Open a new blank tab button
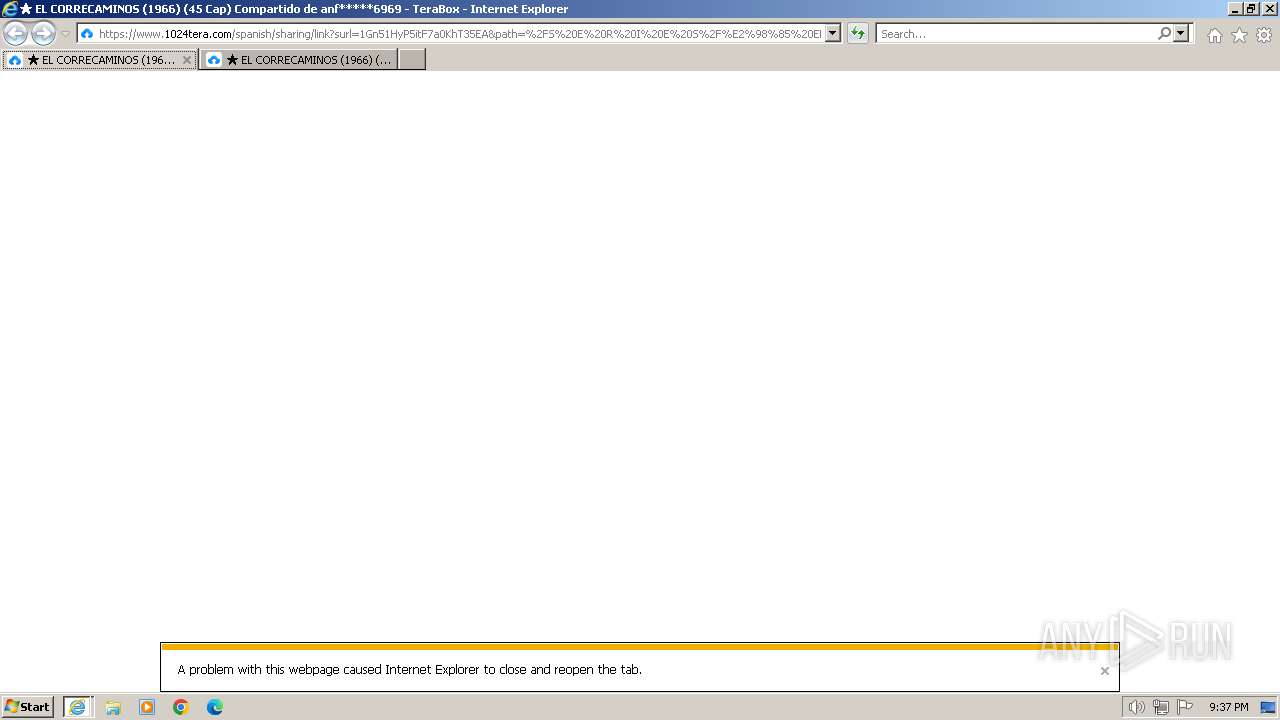 pos(412,60)
